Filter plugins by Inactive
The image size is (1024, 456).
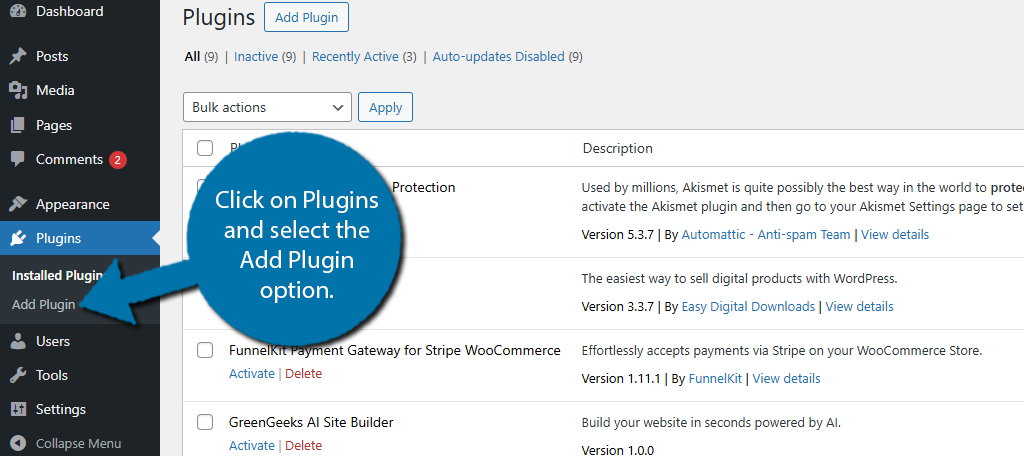point(256,57)
